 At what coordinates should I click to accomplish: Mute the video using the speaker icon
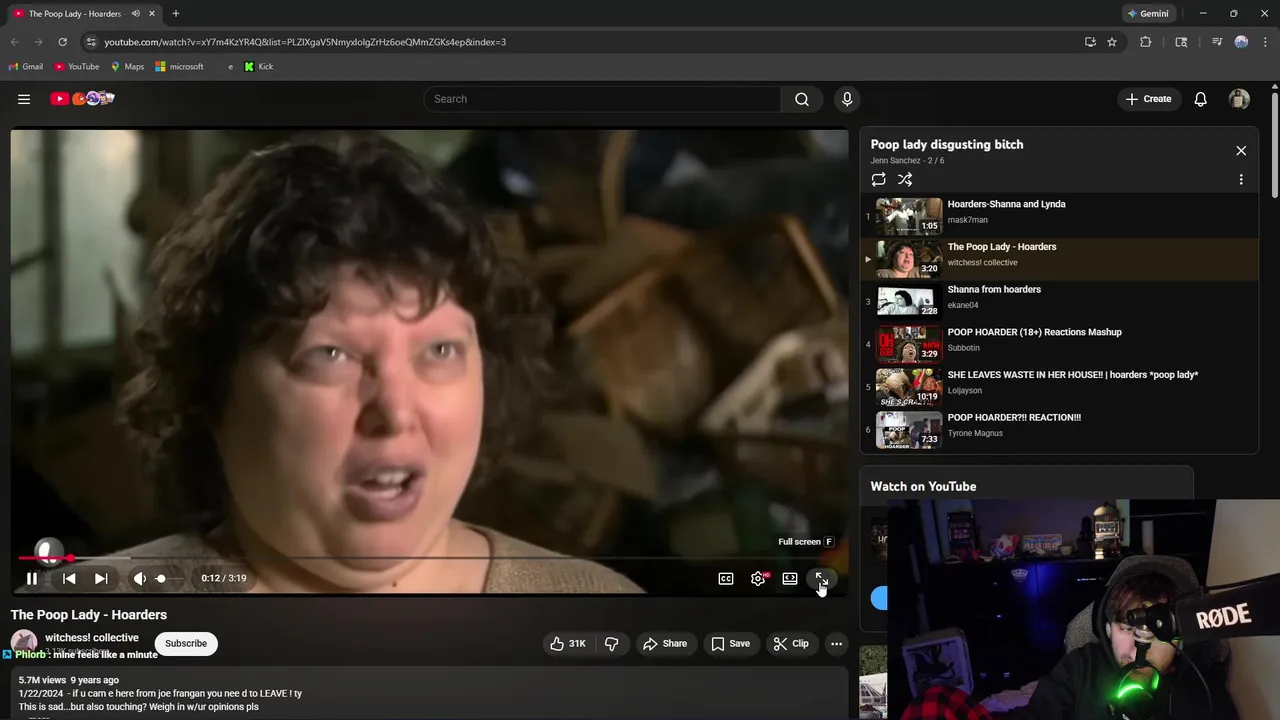[x=140, y=578]
